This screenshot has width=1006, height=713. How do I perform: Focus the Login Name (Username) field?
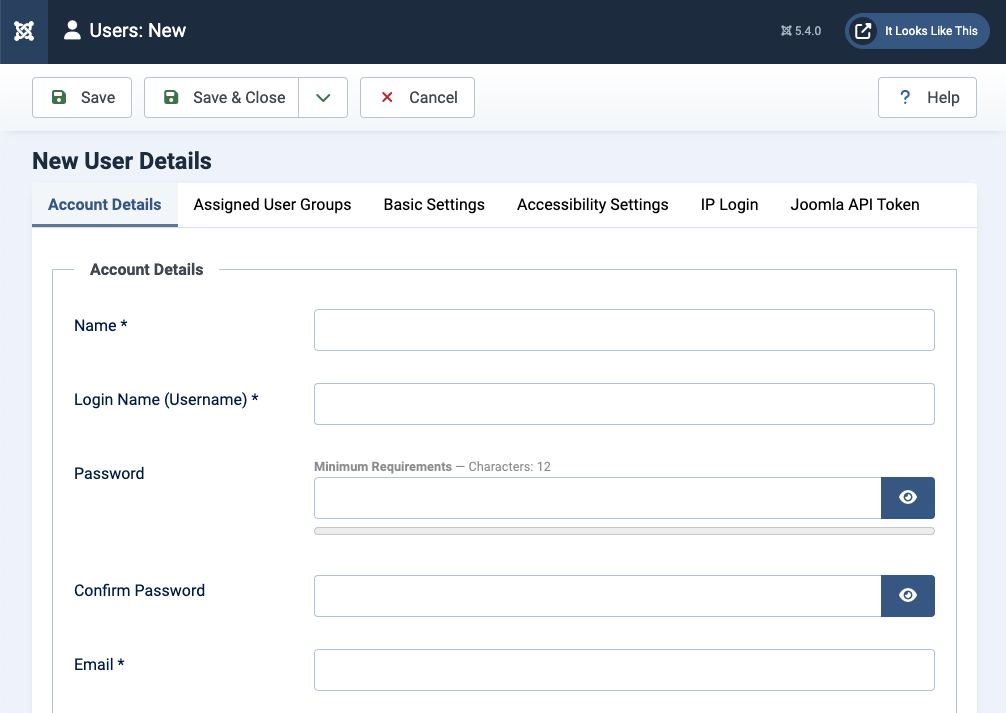click(624, 404)
